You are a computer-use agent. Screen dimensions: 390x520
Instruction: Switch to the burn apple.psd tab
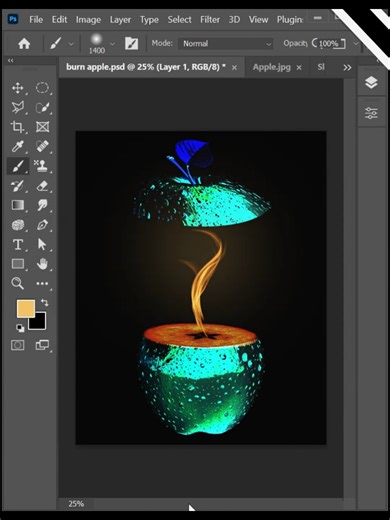(146, 67)
